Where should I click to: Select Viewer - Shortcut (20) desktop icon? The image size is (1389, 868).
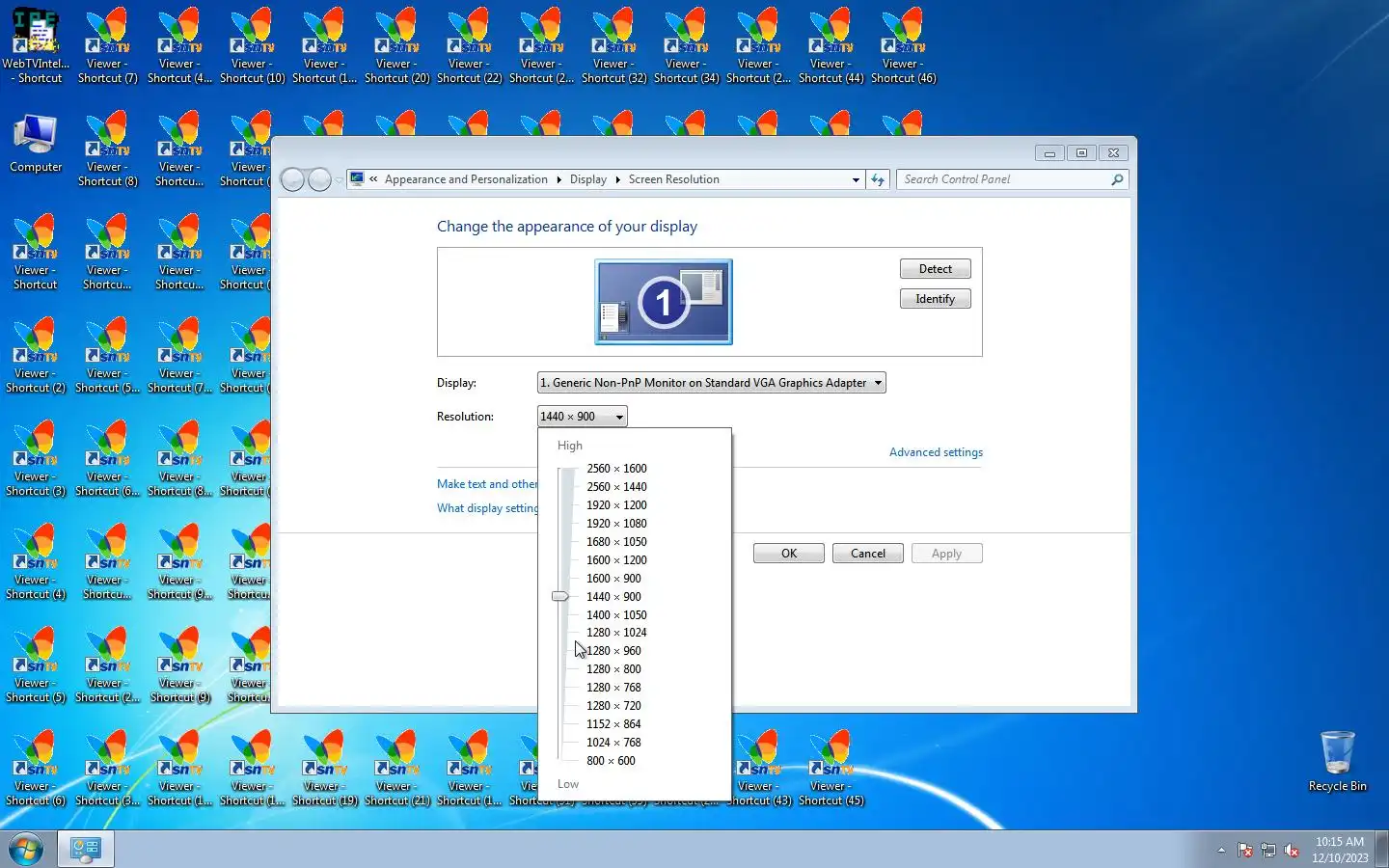coord(396,45)
